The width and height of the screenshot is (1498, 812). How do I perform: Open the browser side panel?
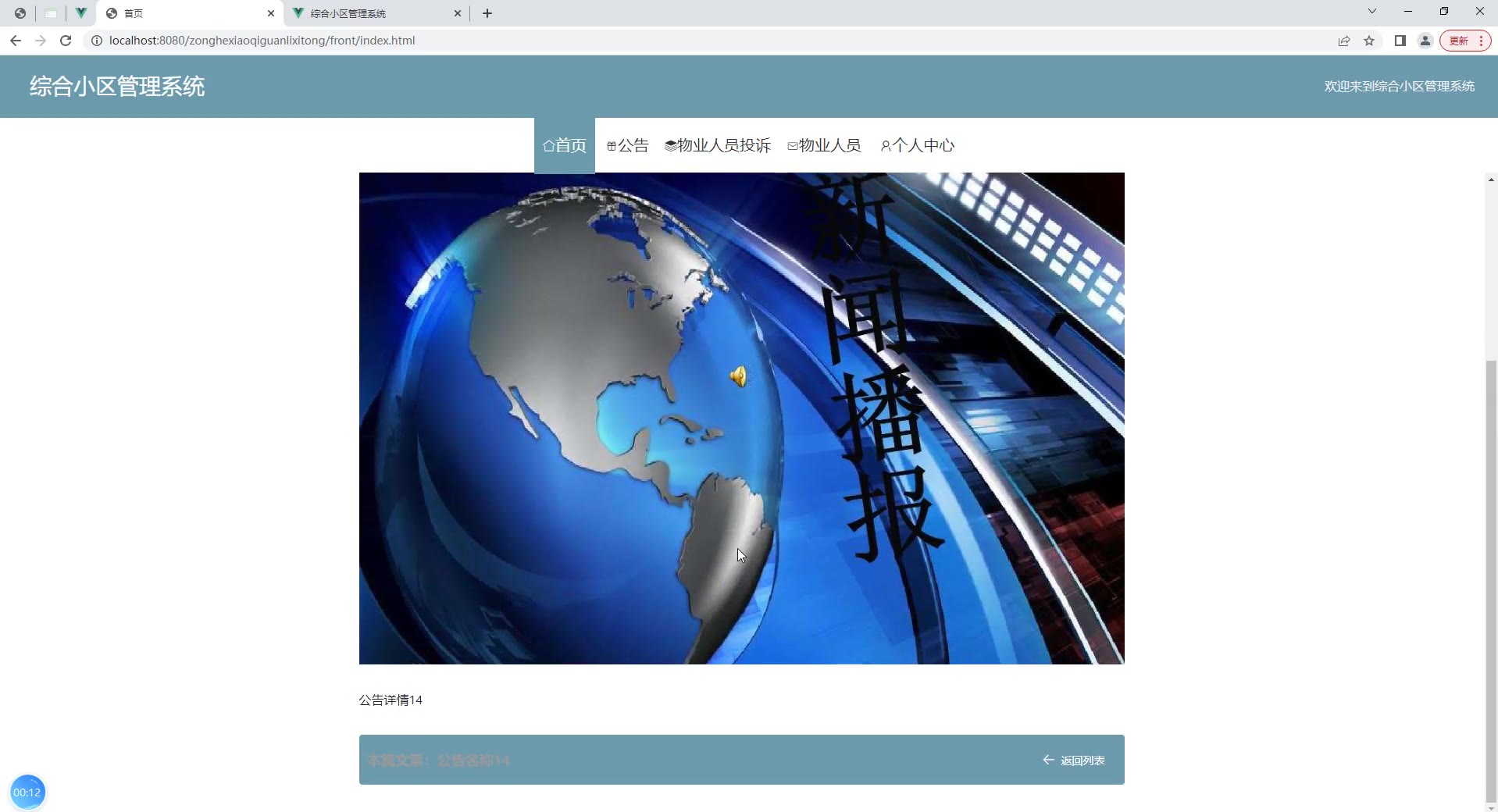tap(1400, 41)
